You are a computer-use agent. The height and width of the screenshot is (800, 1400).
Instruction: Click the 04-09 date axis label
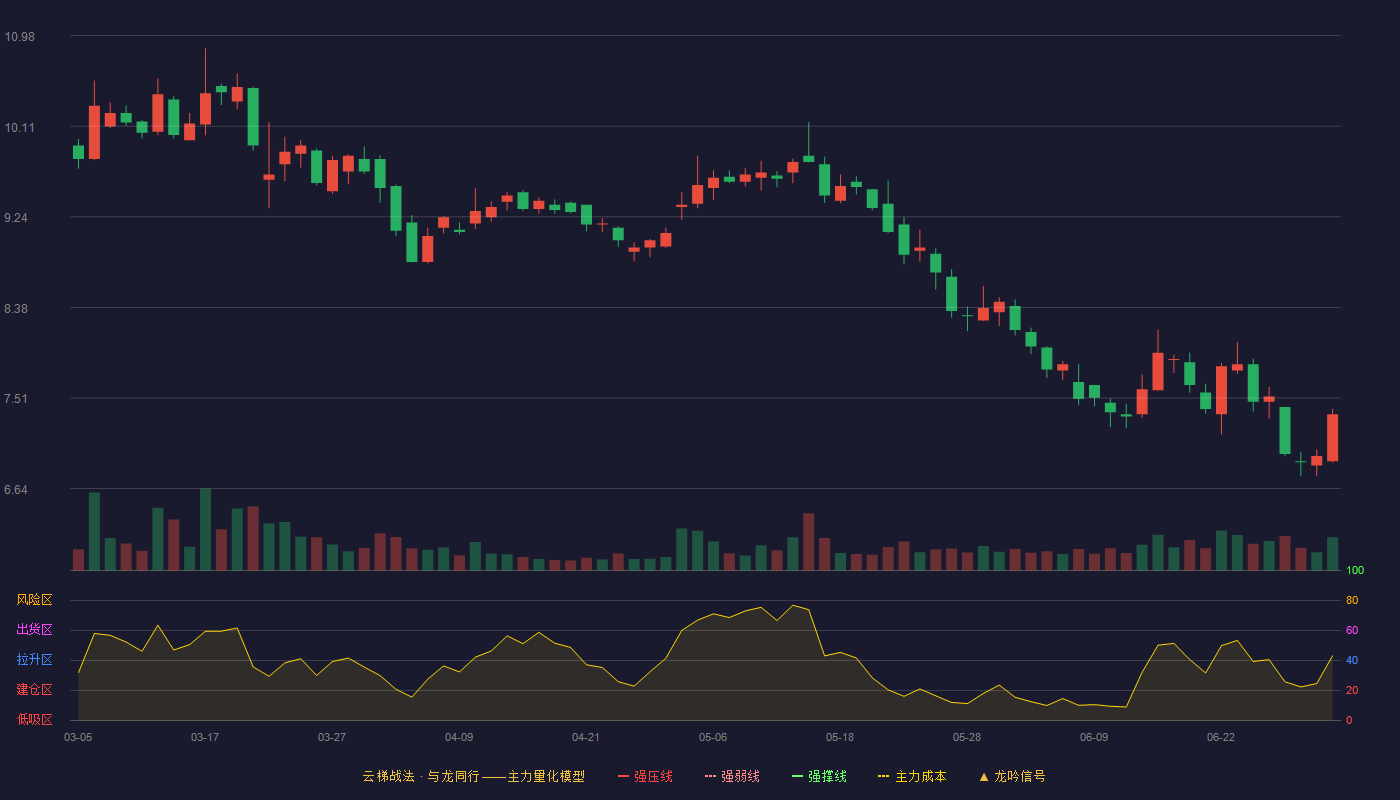pyautogui.click(x=459, y=737)
